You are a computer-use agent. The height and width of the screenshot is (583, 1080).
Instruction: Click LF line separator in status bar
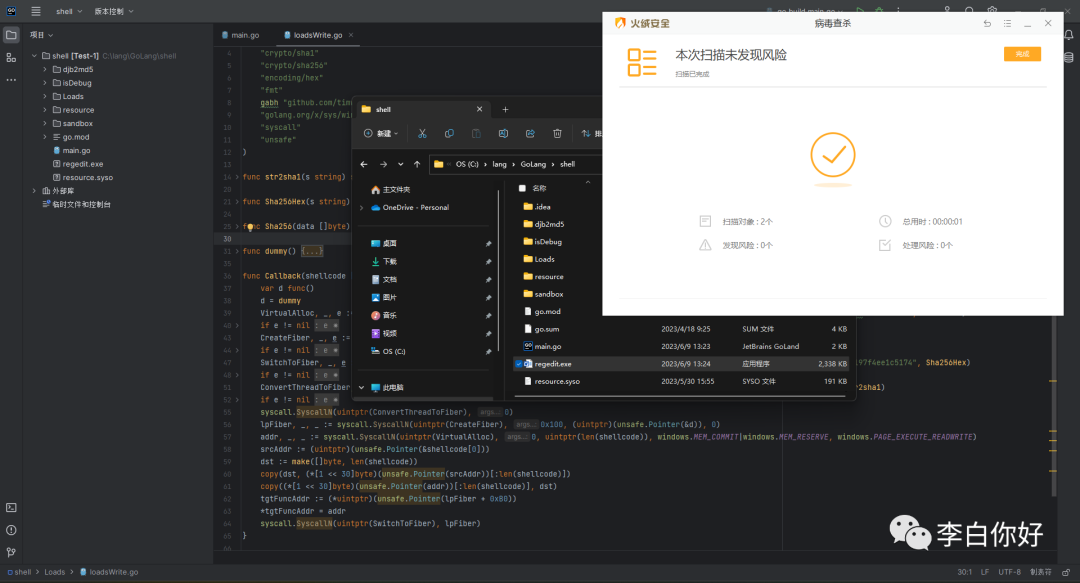pos(985,572)
